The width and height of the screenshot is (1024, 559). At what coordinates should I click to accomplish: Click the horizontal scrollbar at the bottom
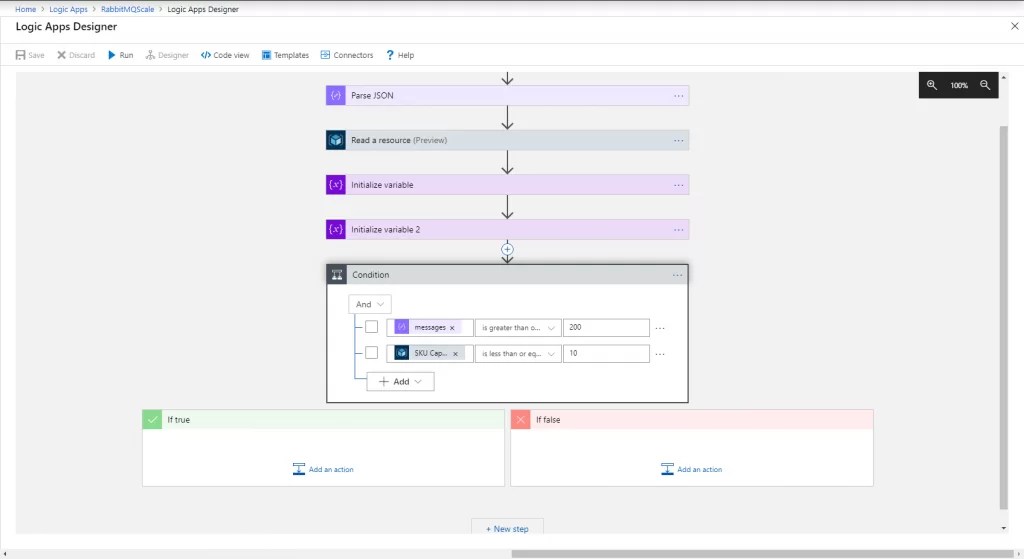tap(761, 554)
